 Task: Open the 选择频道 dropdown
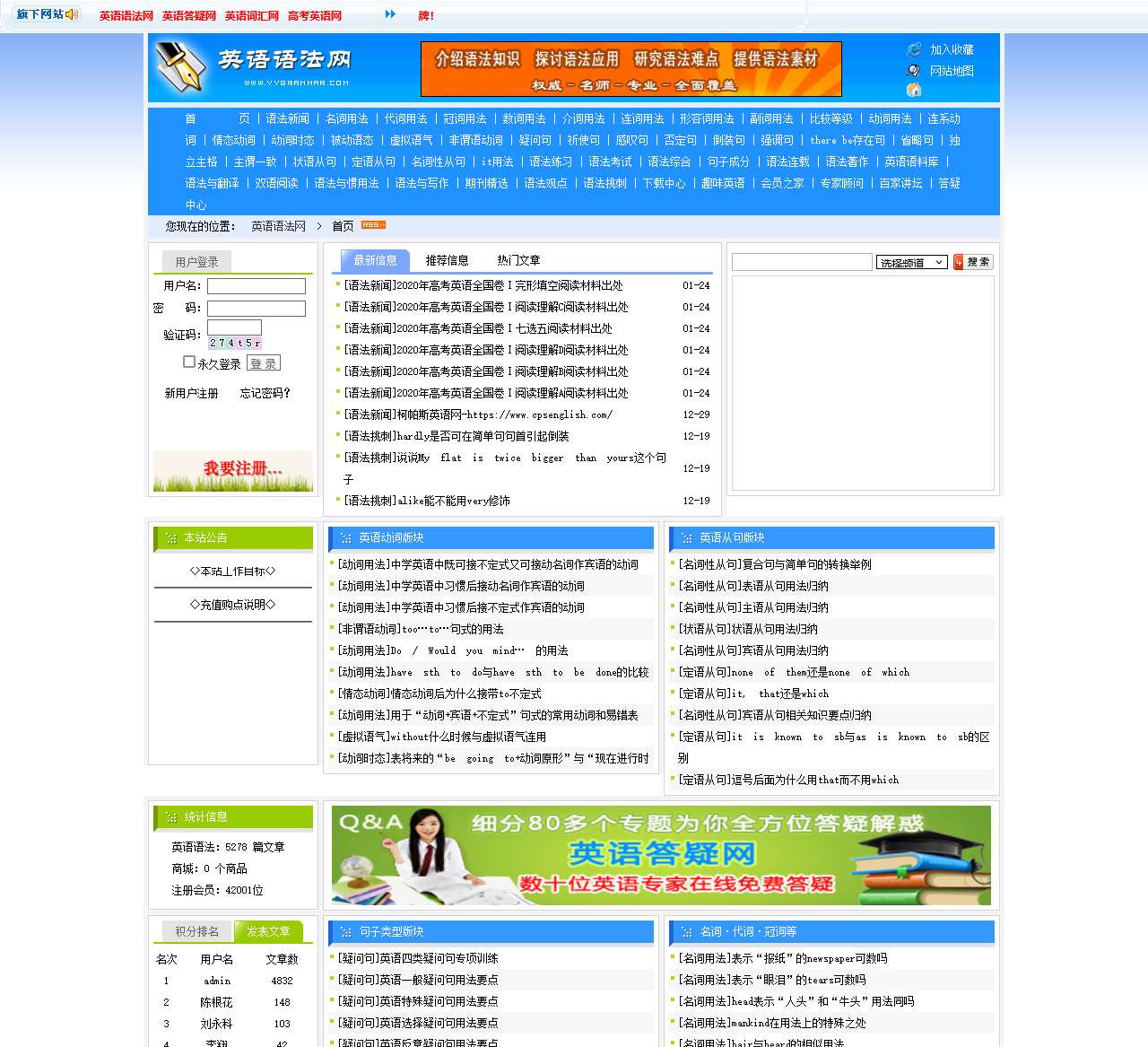click(x=912, y=262)
